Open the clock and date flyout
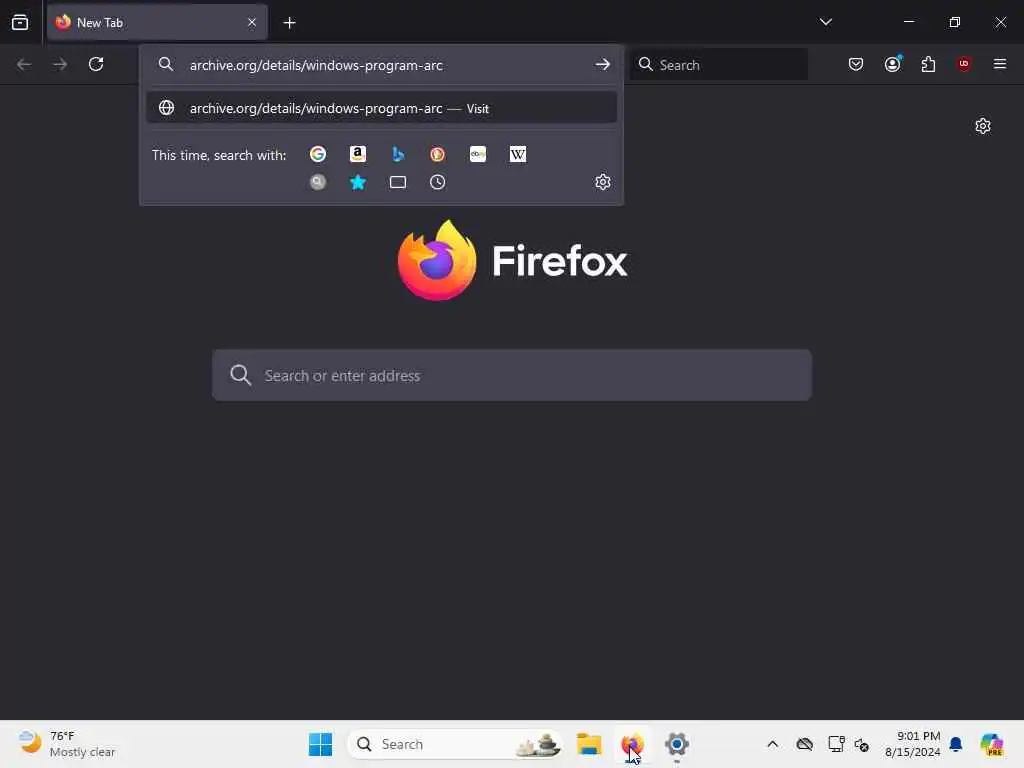Screen dimensions: 1024x768 point(912,744)
